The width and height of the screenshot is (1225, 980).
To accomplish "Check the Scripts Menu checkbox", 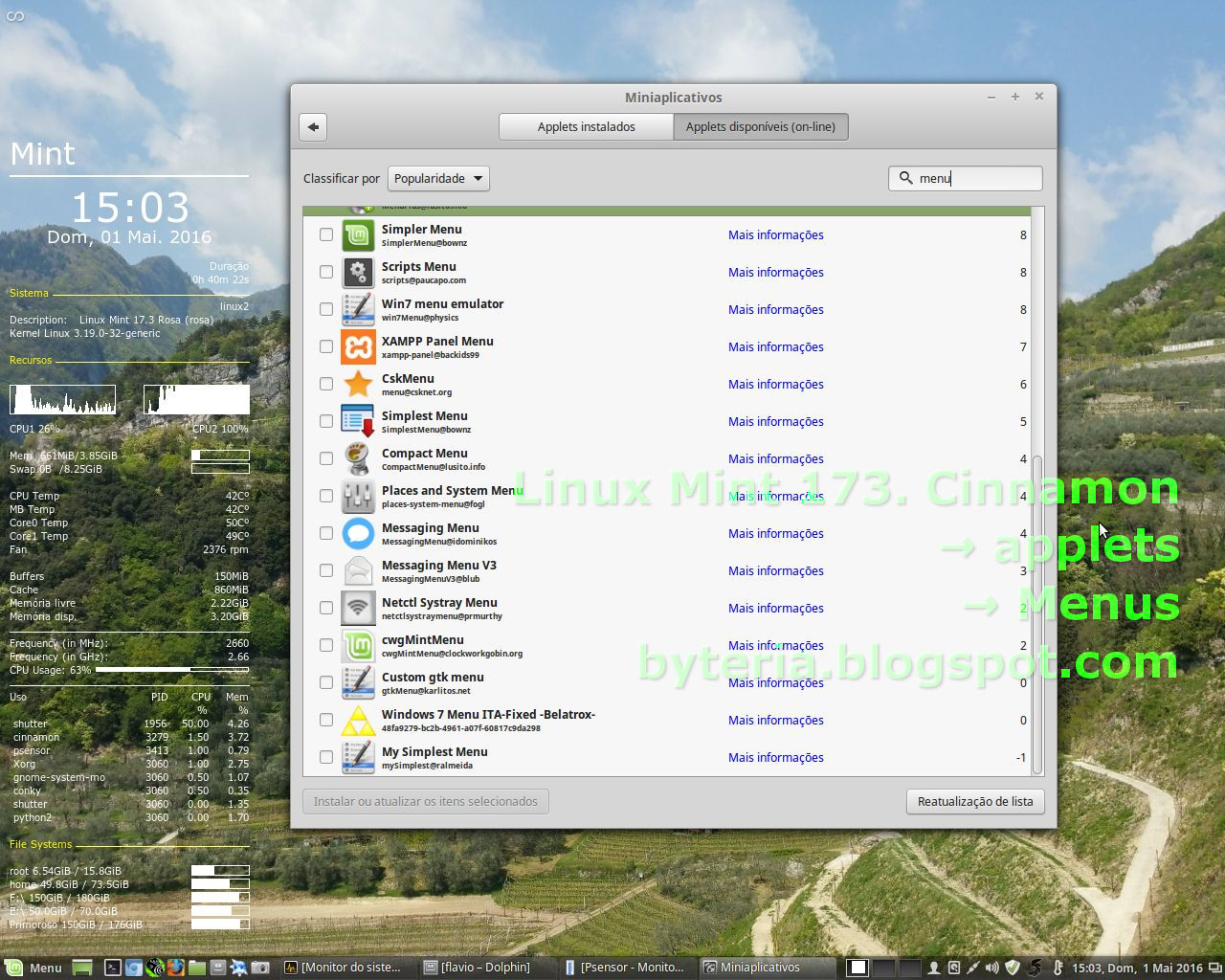I will click(x=326, y=272).
